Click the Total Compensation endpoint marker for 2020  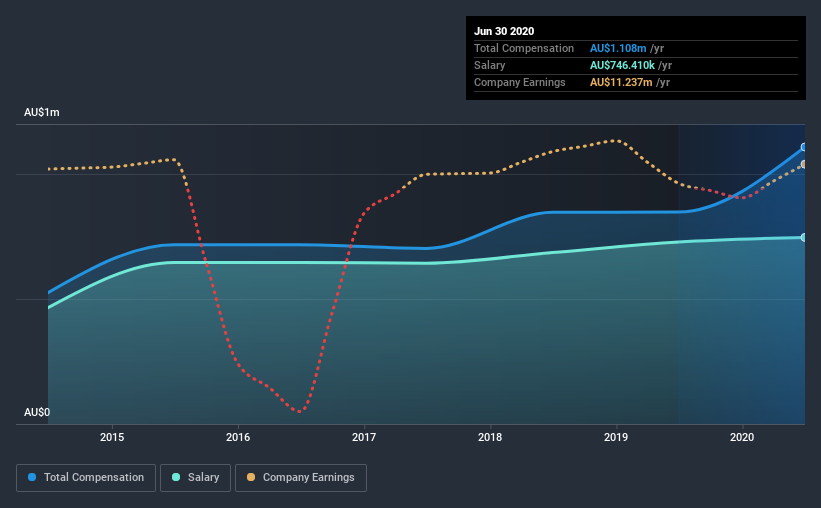[x=804, y=147]
